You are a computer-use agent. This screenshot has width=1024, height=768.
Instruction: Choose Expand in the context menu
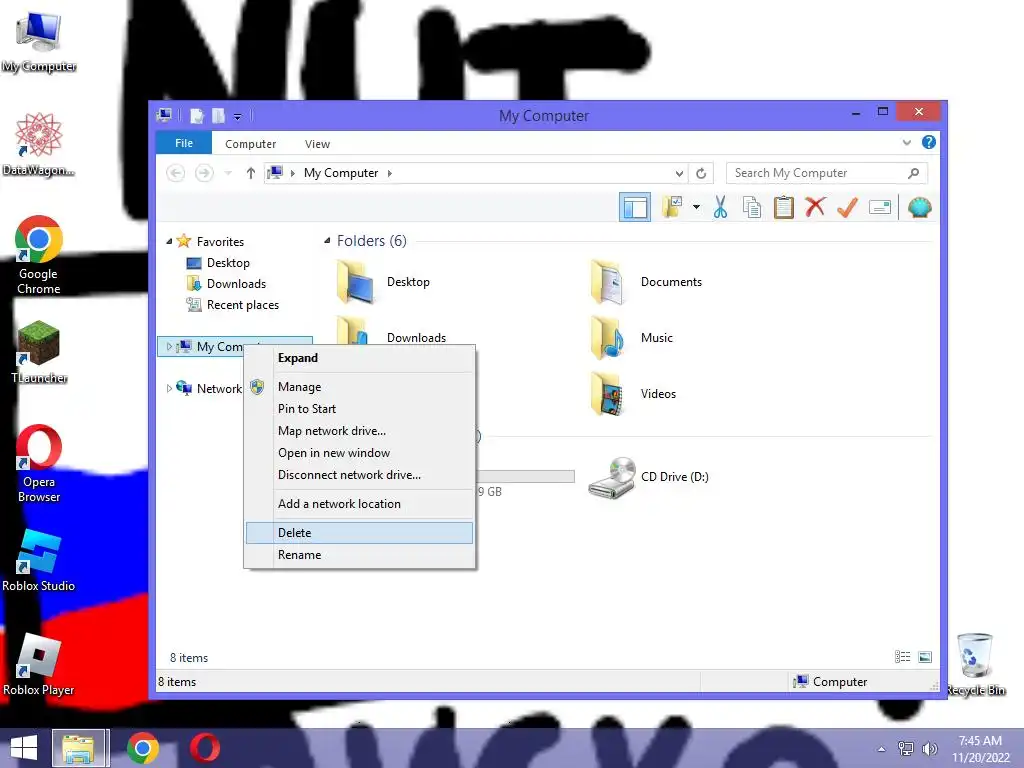359,358
